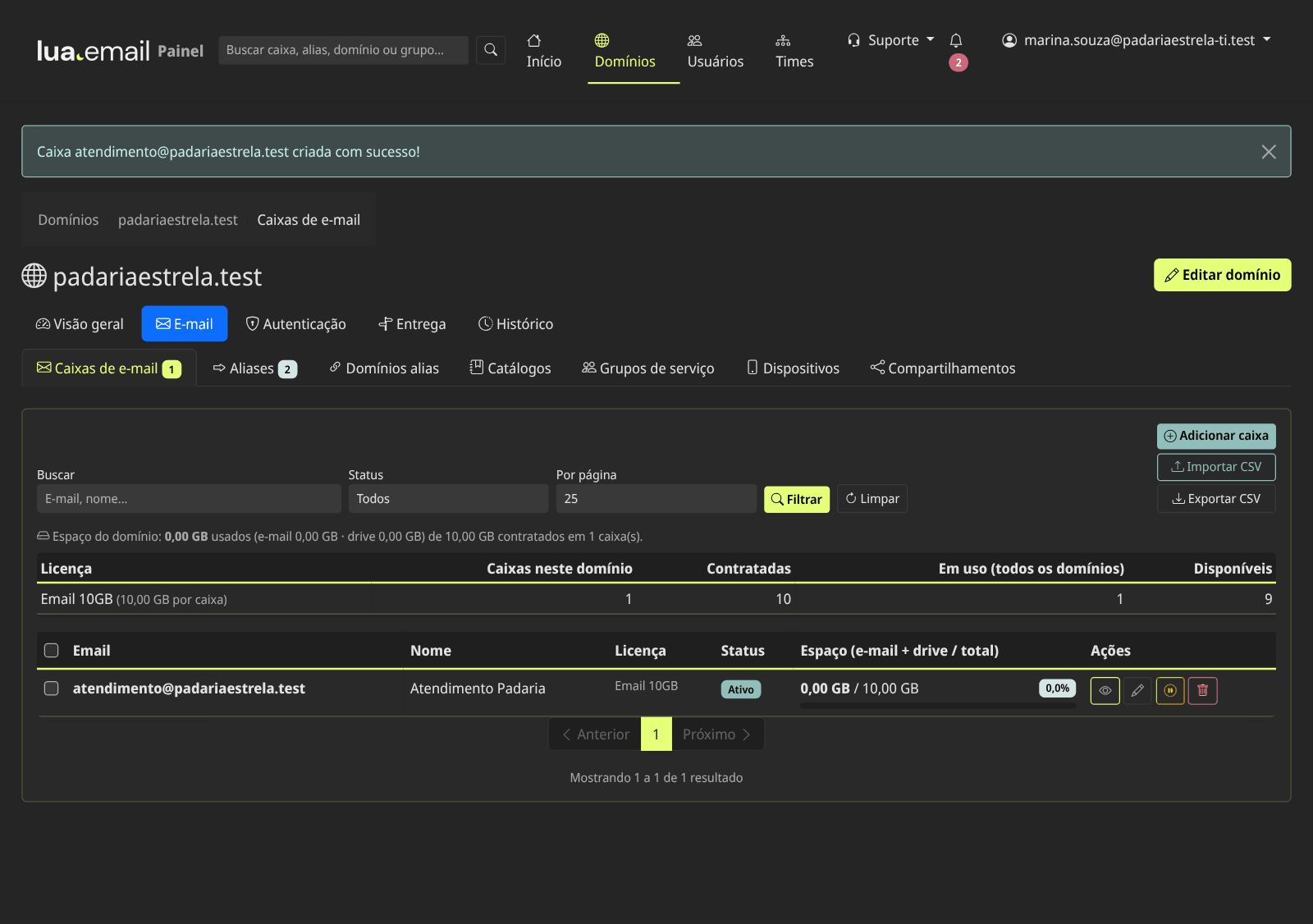The height and width of the screenshot is (924, 1313).
Task: View the atendimento mailbox with the eye icon
Action: click(1105, 690)
